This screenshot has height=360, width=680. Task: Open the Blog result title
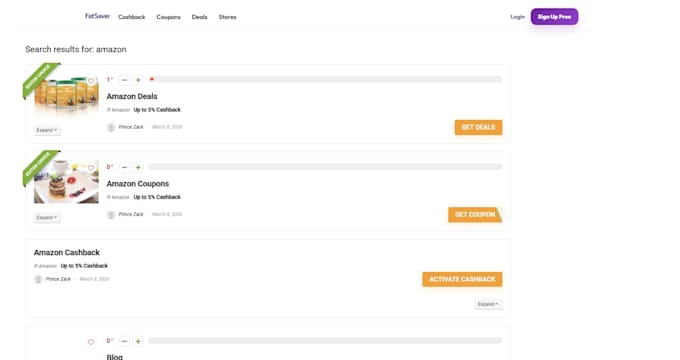[114, 357]
